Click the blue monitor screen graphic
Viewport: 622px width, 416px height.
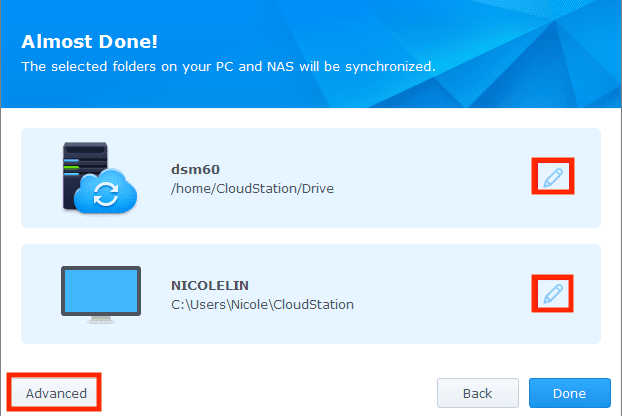(98, 288)
